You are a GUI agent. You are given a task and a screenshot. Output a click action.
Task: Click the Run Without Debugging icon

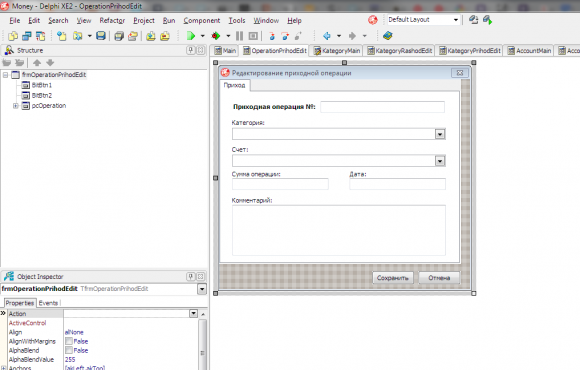point(216,36)
